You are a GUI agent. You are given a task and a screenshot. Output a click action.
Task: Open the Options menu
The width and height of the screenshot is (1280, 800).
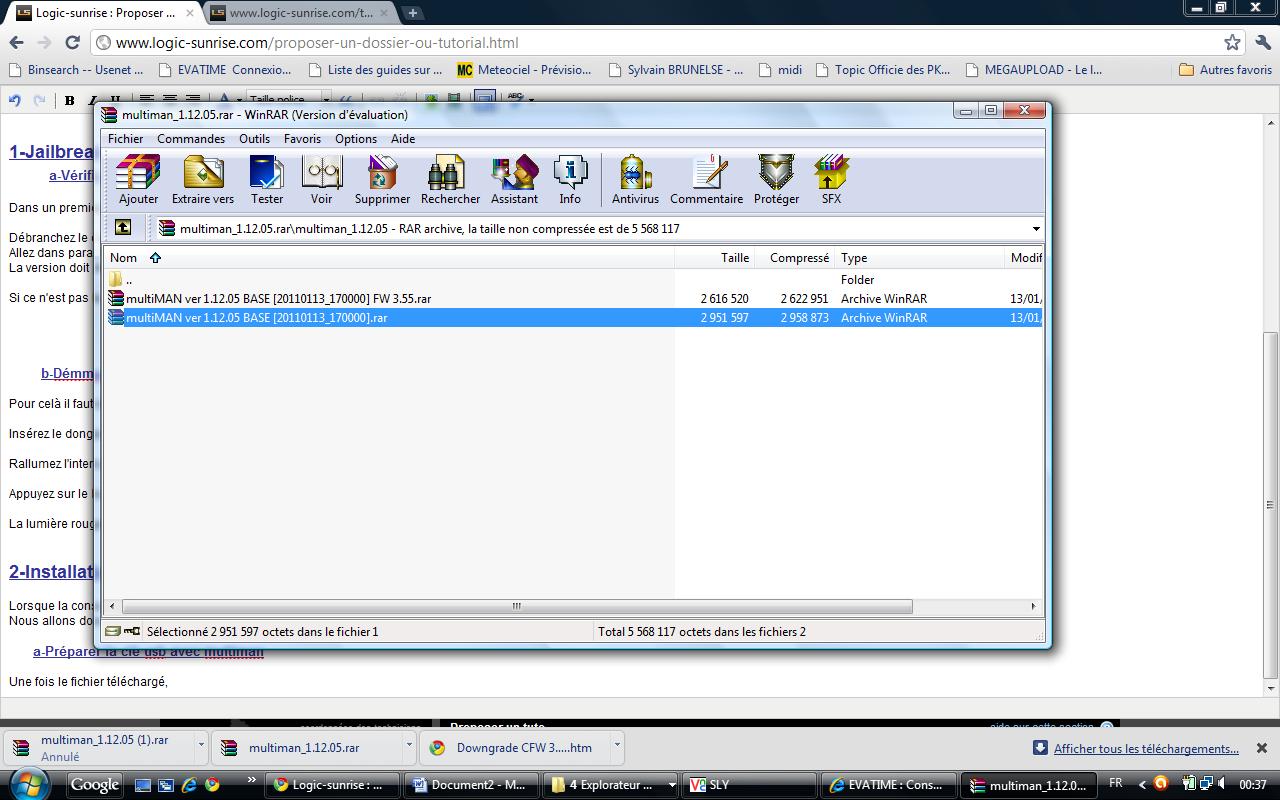pyautogui.click(x=355, y=139)
